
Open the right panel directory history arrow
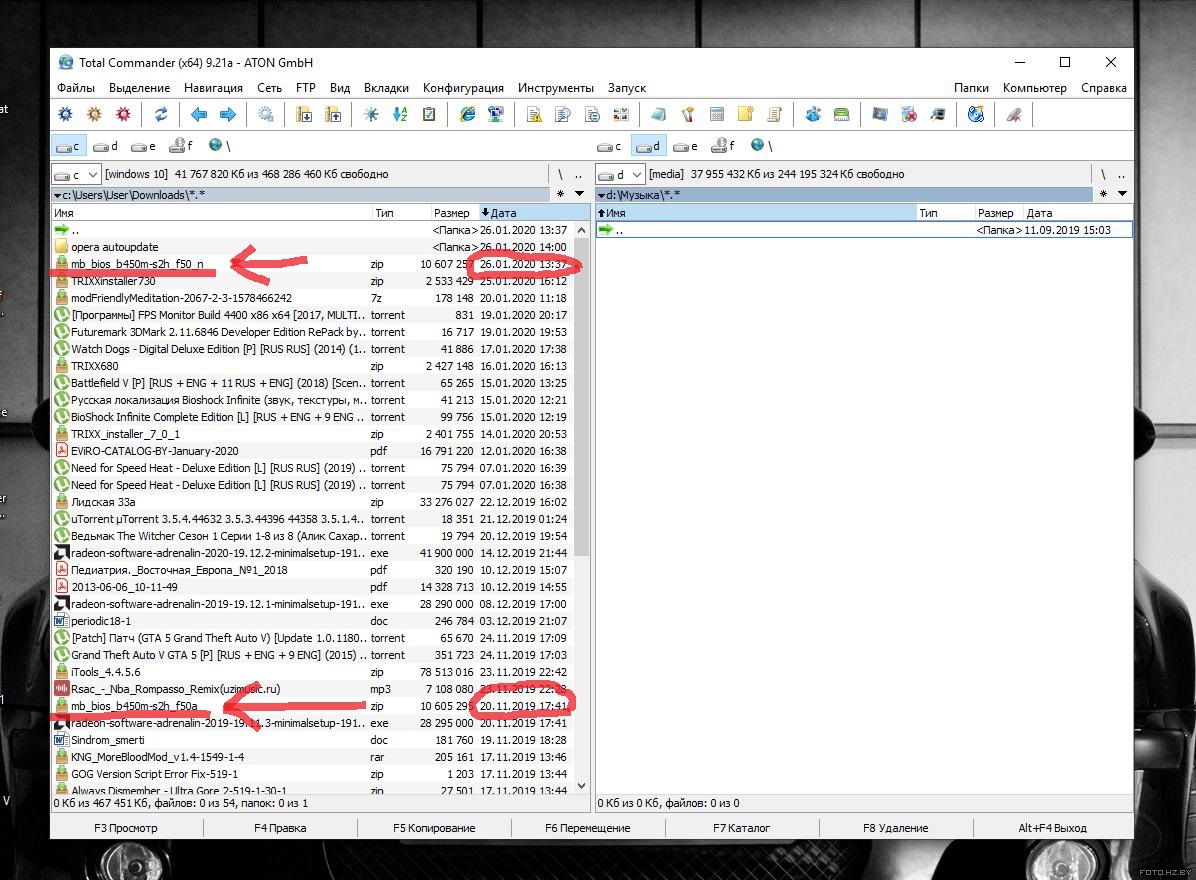tap(1123, 194)
